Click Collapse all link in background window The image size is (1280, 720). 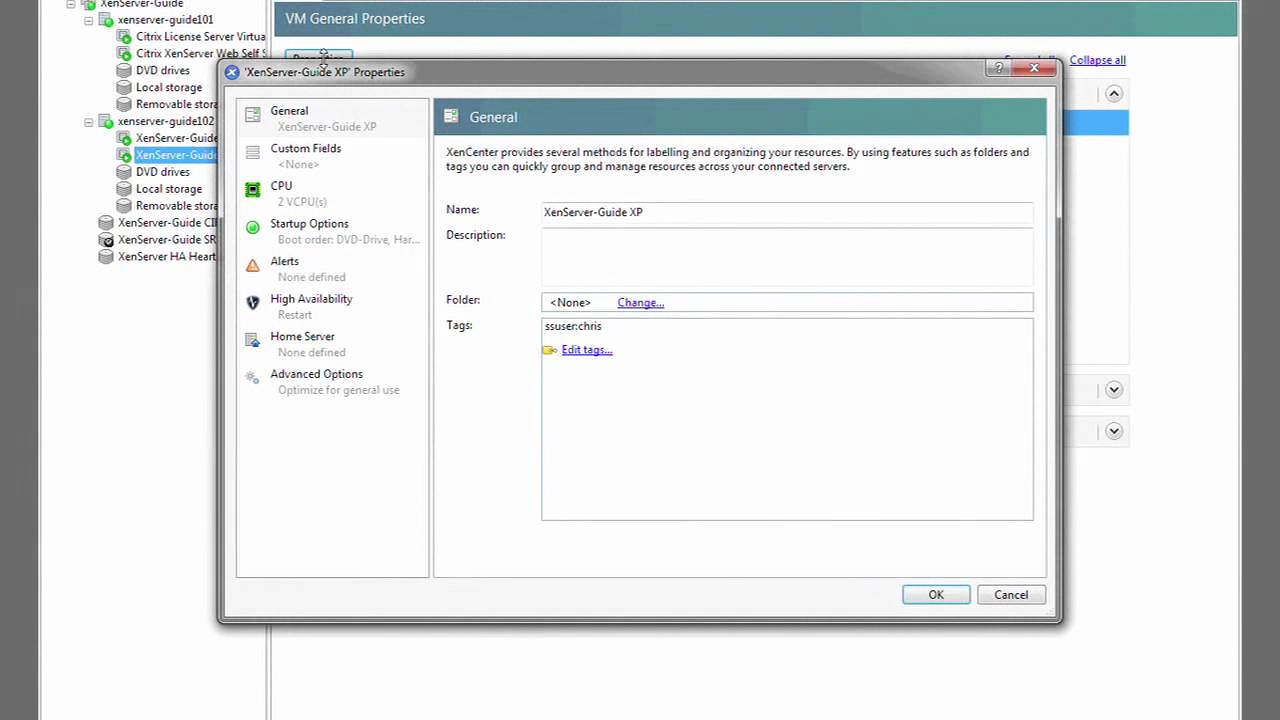point(1097,60)
